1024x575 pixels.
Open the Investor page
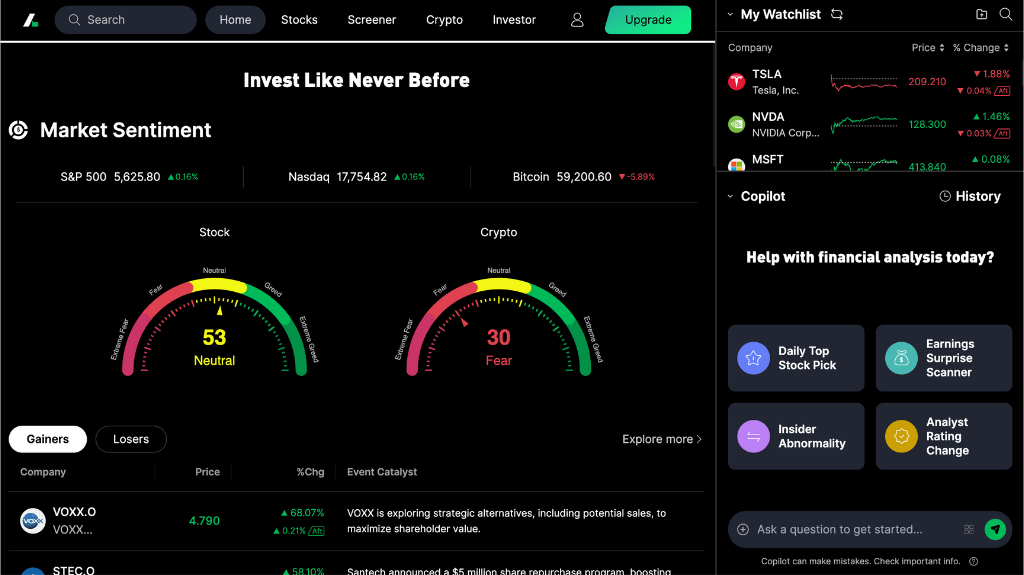[514, 20]
